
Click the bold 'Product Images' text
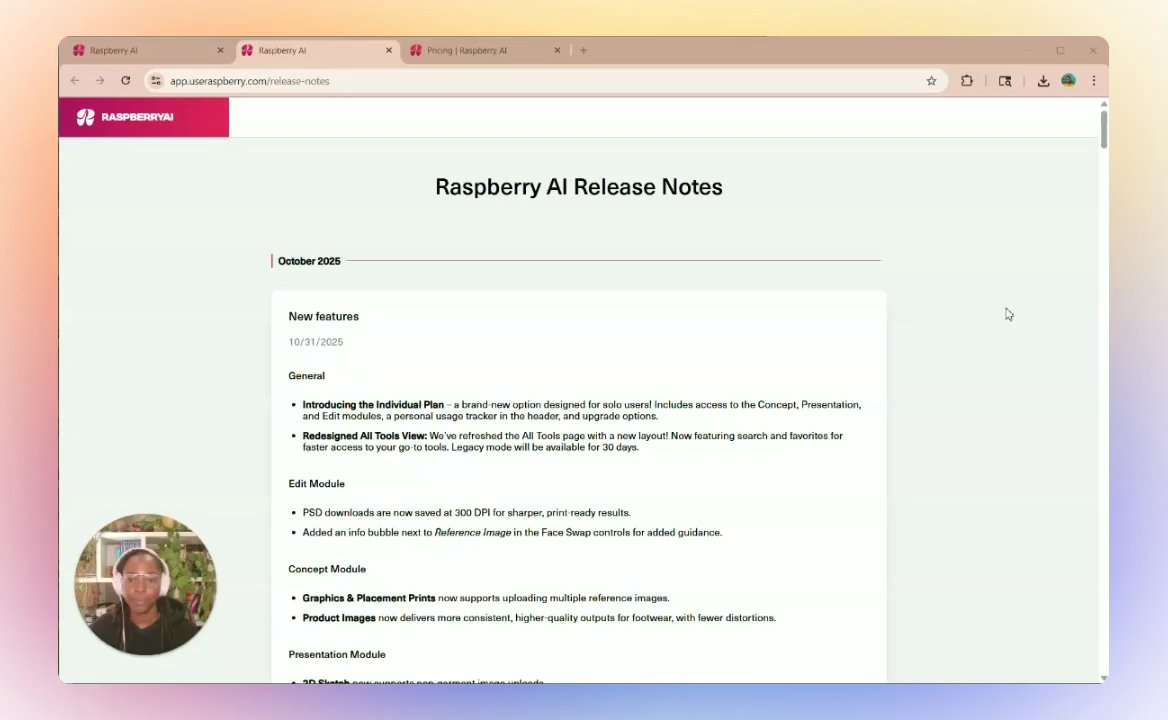[x=339, y=617]
